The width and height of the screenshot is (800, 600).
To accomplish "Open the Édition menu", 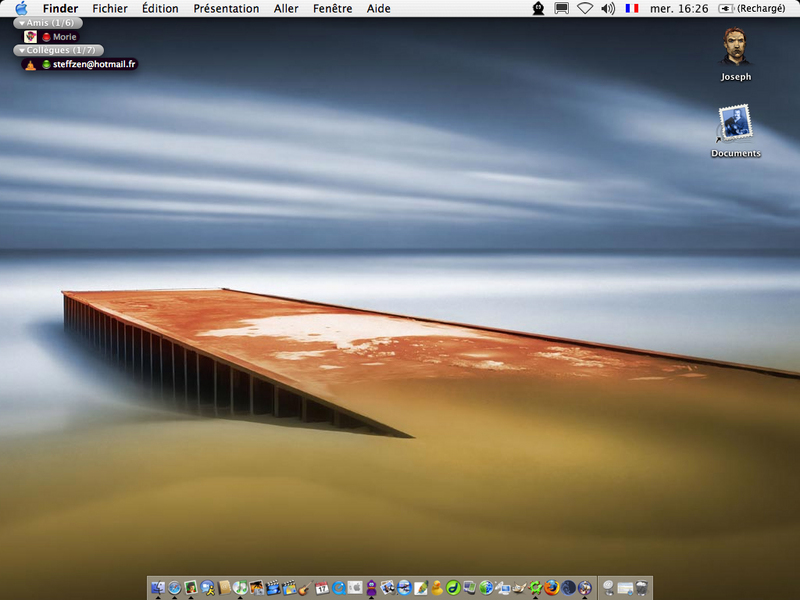I will (160, 9).
